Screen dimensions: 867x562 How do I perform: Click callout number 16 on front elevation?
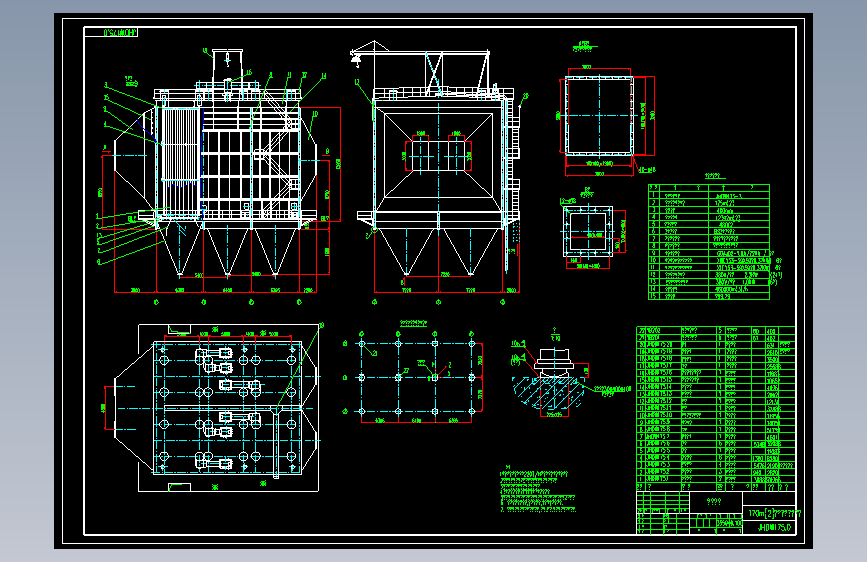pyautogui.click(x=249, y=72)
